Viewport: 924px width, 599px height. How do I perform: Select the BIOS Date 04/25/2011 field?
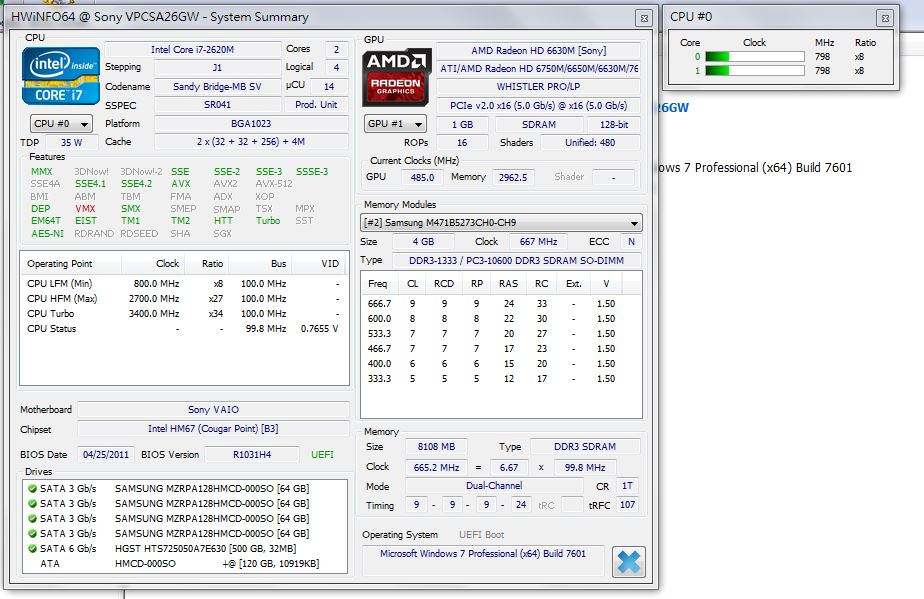point(105,455)
